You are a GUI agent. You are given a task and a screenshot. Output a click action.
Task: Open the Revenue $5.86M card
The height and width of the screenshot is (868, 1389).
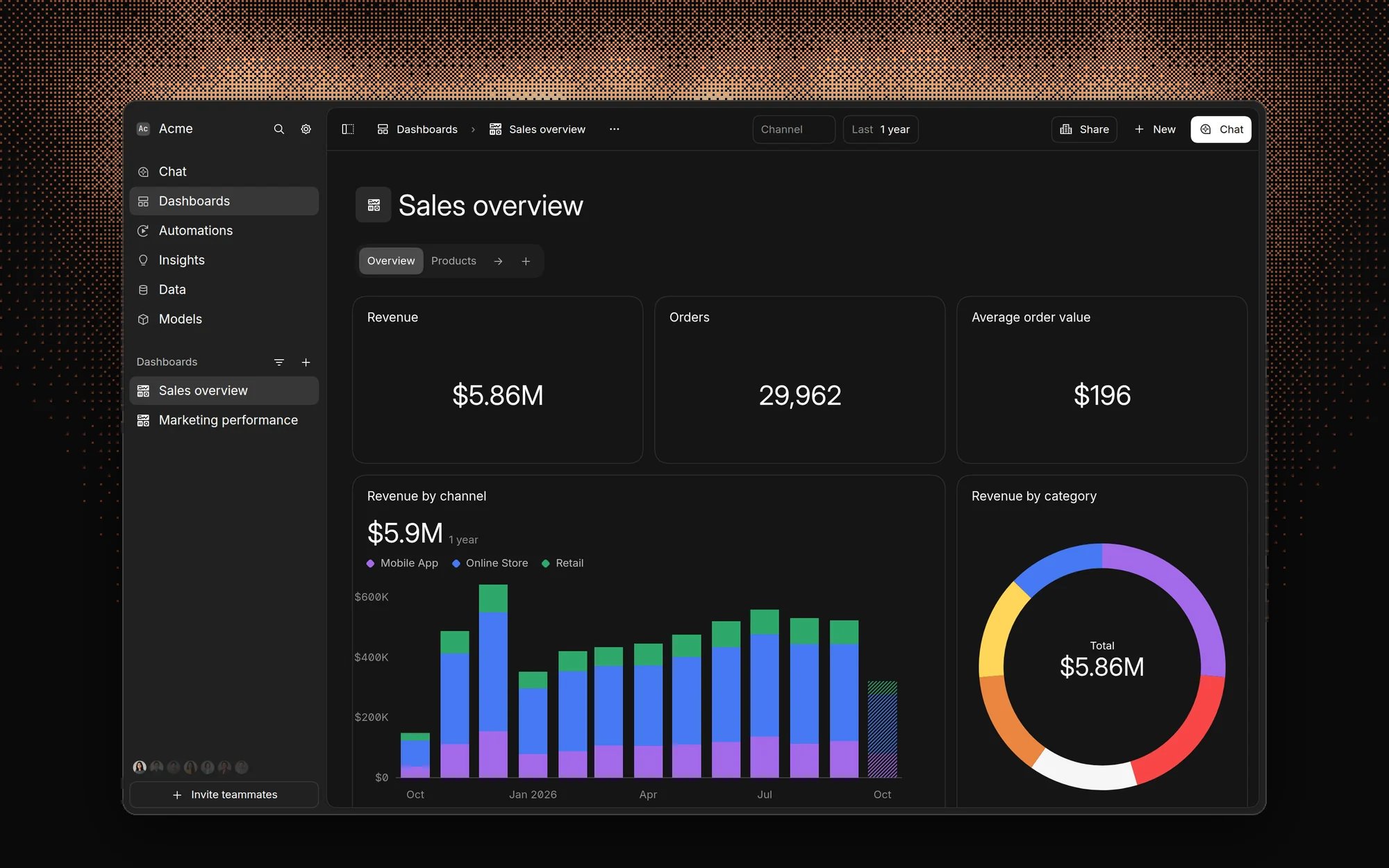(497, 380)
